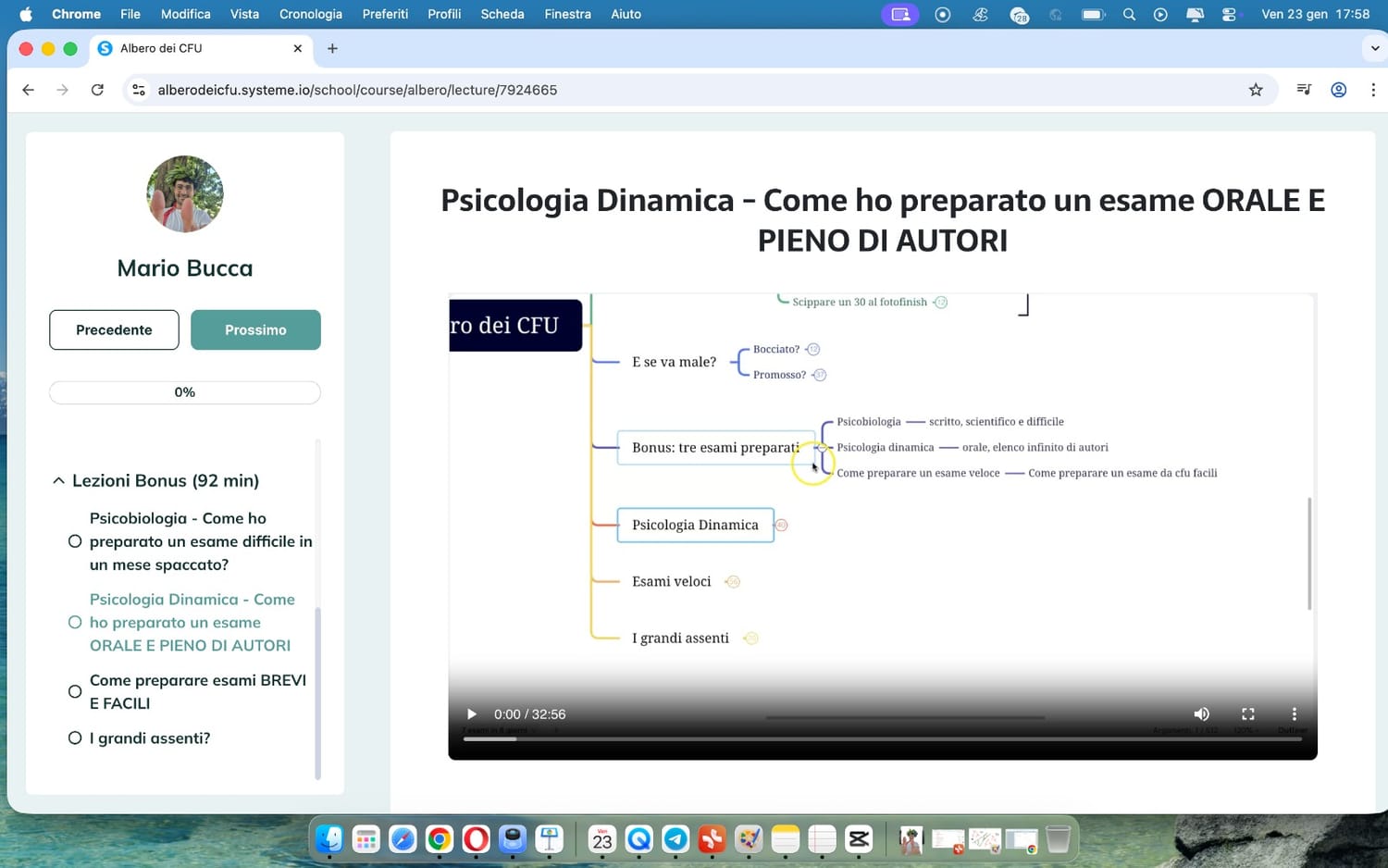Open lesson I grandi assenti?
Screen dimensions: 1388x868
[x=150, y=738]
